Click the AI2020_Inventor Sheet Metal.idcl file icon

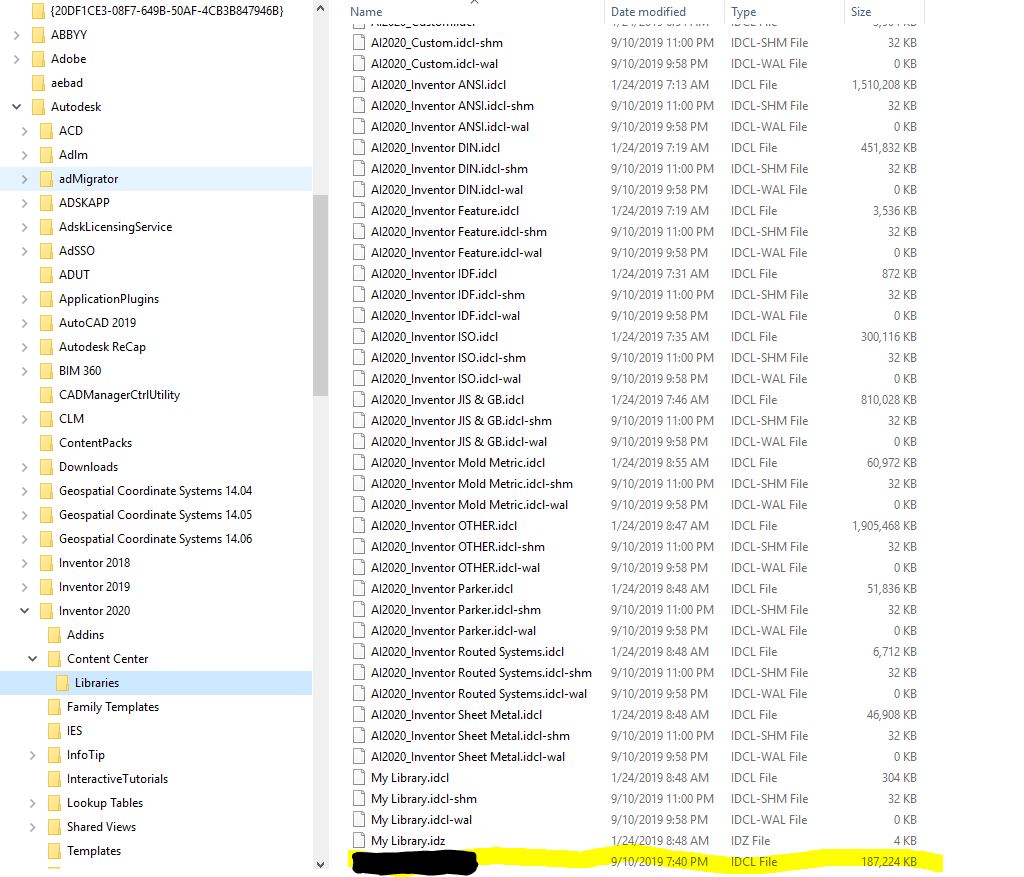(x=356, y=714)
